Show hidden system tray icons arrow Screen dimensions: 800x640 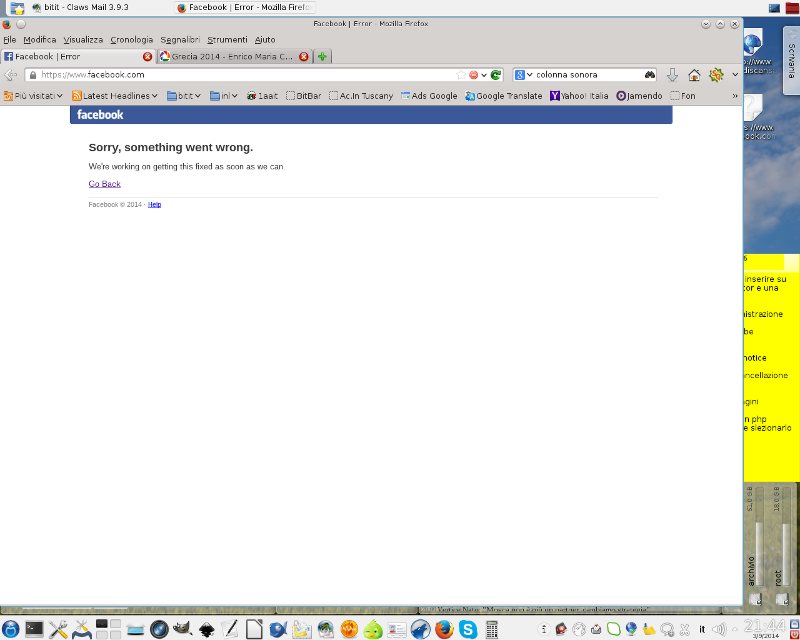pos(735,629)
